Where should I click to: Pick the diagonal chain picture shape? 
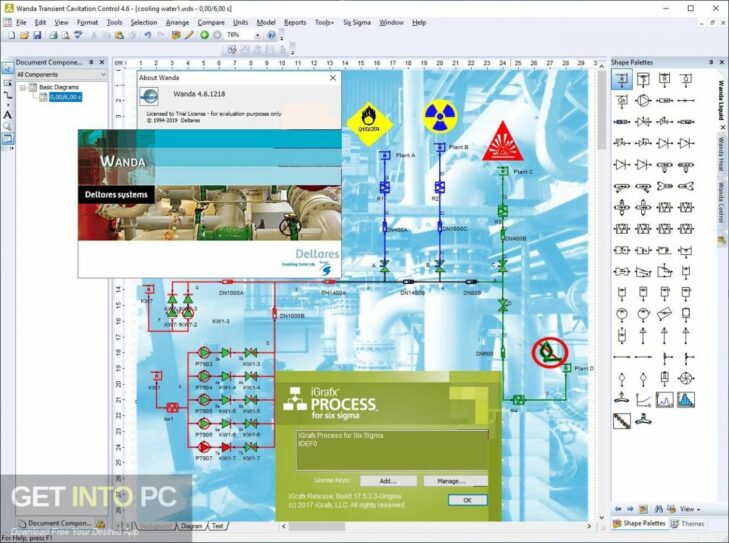622,421
